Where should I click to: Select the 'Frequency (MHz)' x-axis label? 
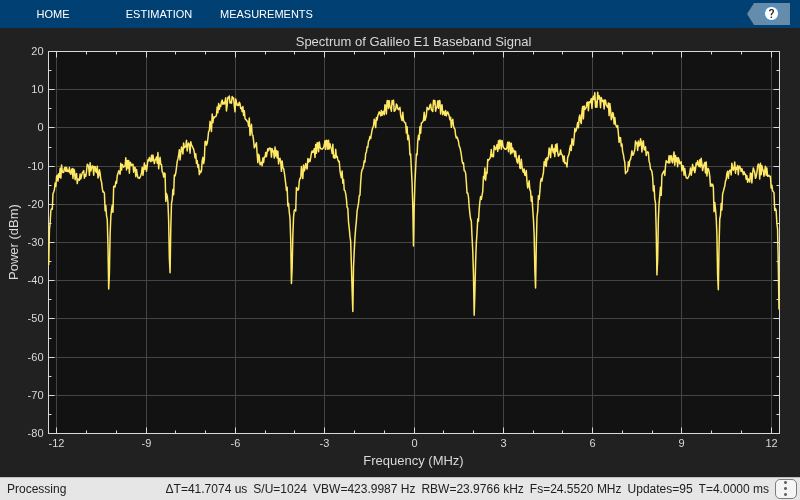point(413,461)
